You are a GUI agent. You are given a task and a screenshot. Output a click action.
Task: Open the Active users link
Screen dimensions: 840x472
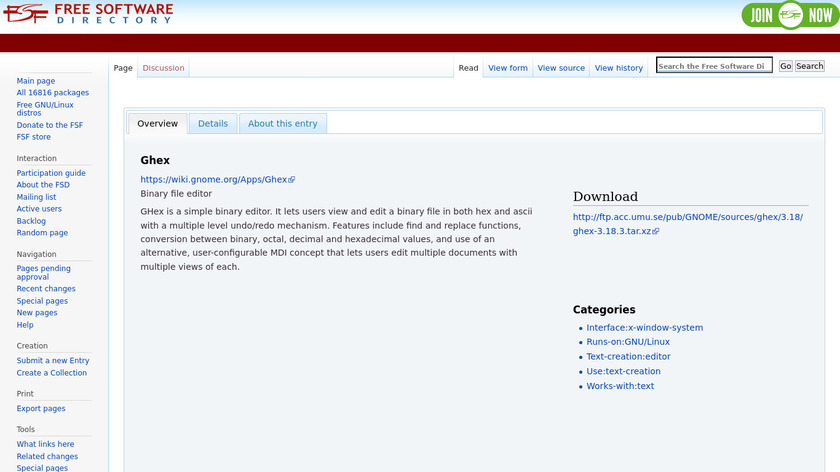coord(39,209)
